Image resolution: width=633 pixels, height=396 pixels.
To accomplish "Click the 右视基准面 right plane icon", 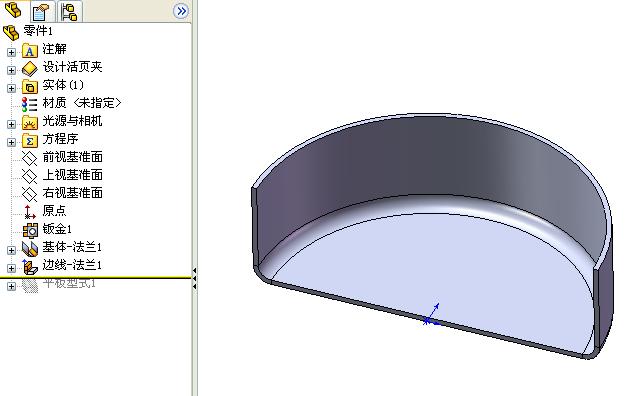I will pos(29,194).
